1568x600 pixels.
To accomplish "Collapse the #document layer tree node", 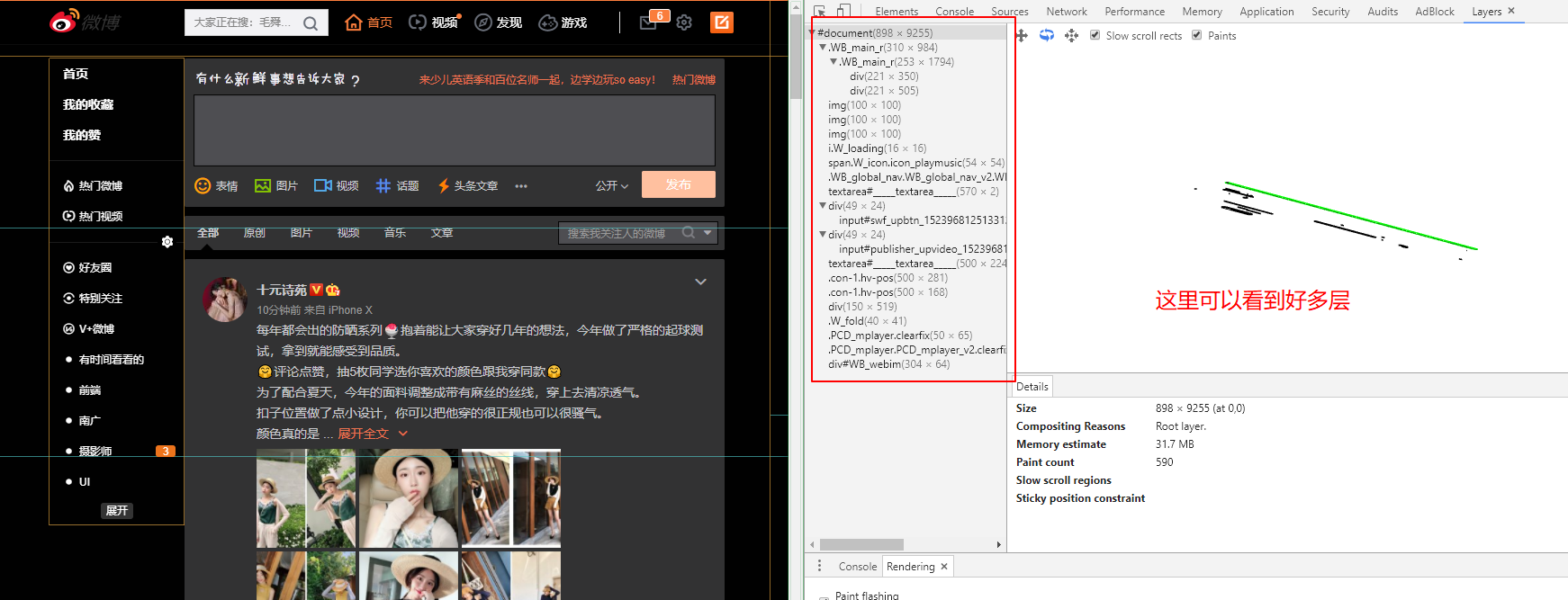I will click(812, 32).
